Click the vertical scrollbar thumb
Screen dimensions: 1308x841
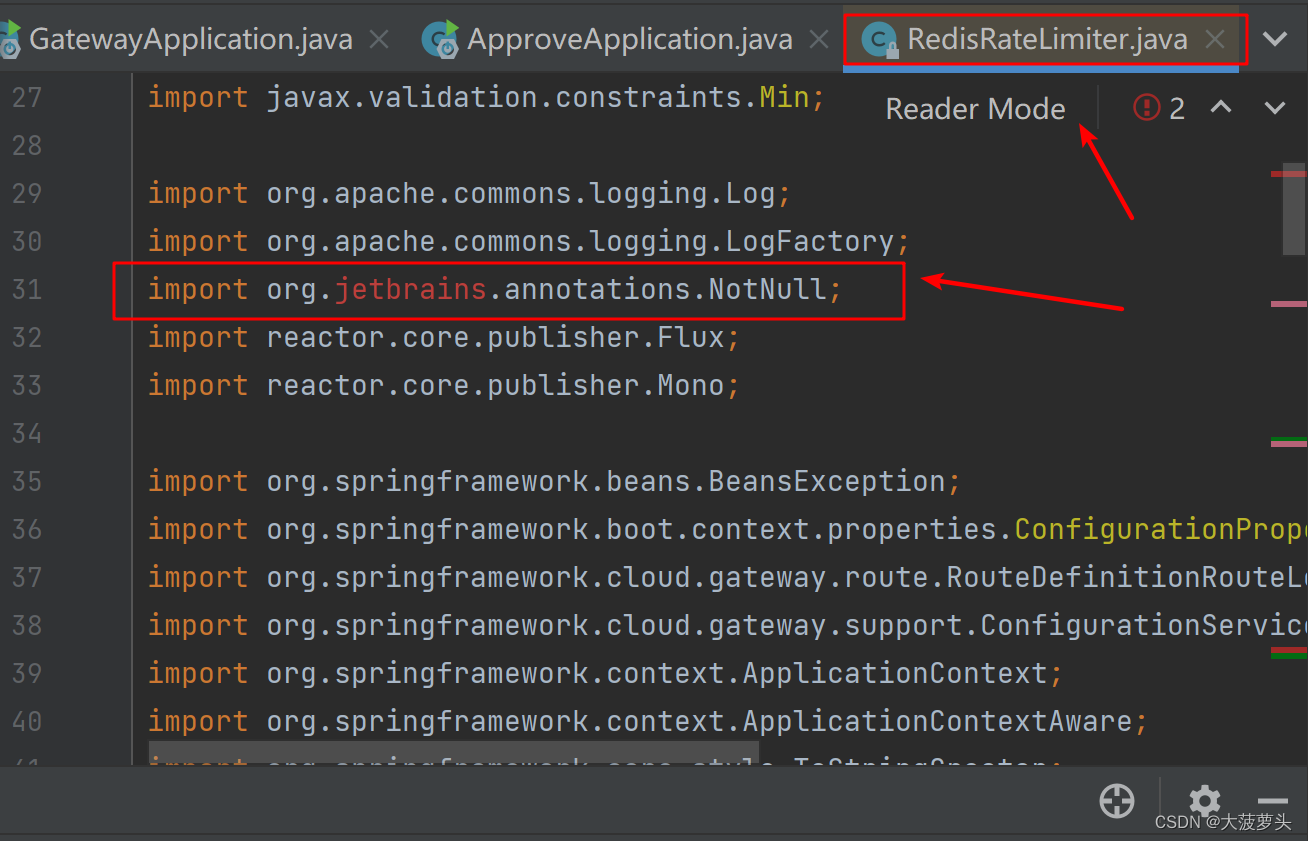[1294, 209]
